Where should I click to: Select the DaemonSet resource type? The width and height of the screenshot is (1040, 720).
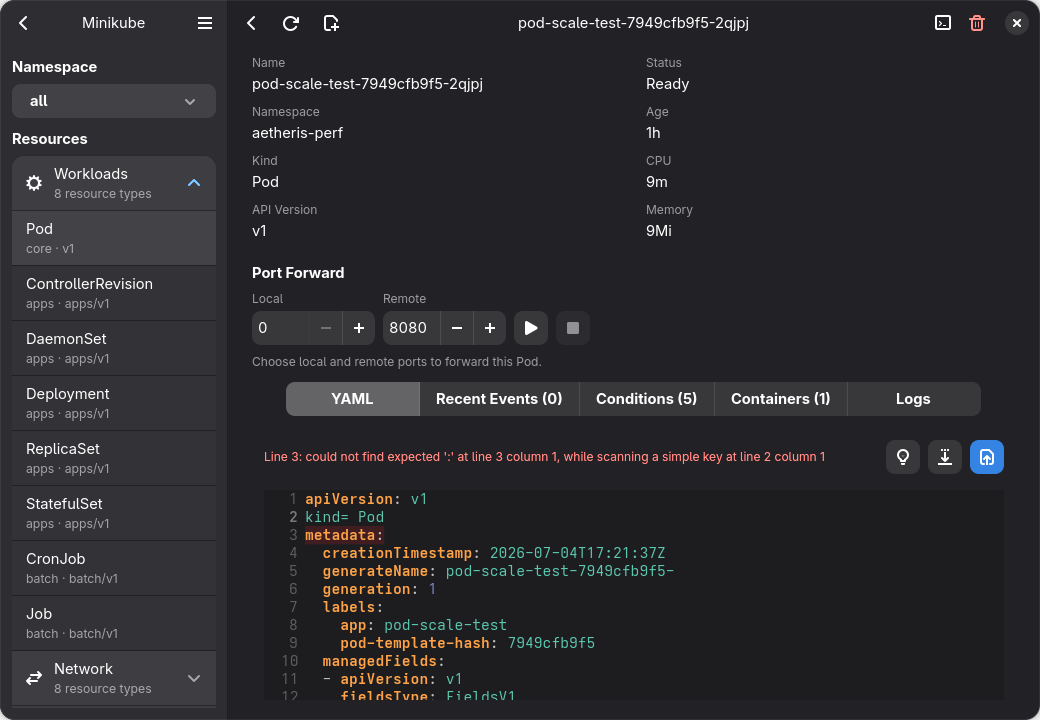[x=114, y=348]
